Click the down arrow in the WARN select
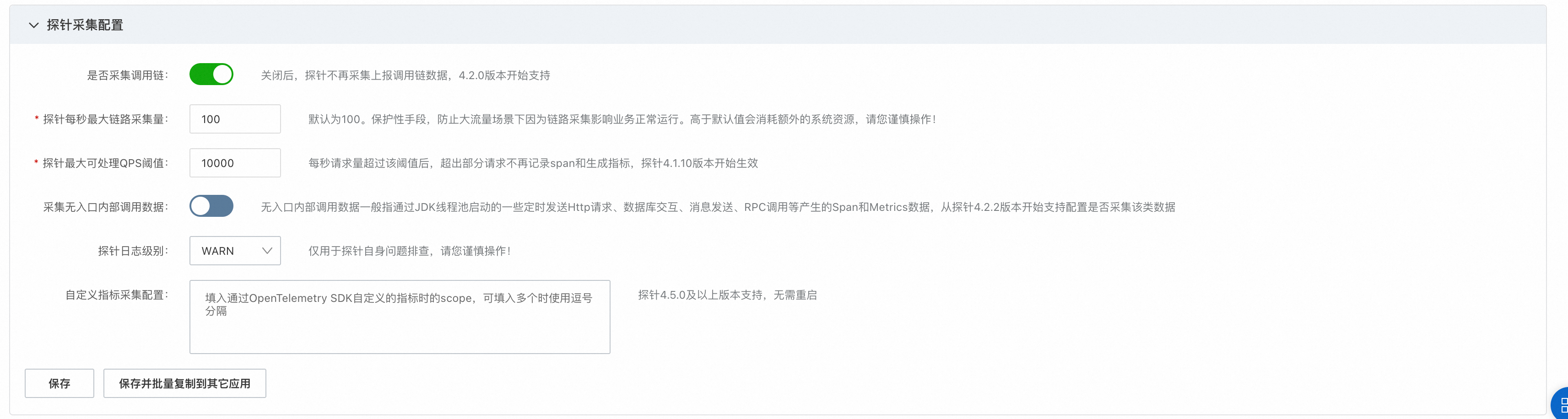 [267, 251]
